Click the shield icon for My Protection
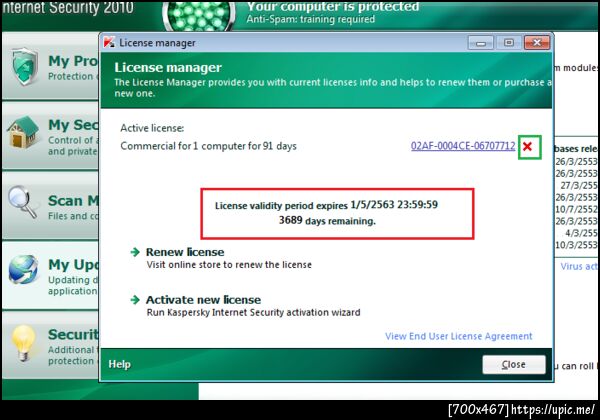 coord(25,66)
